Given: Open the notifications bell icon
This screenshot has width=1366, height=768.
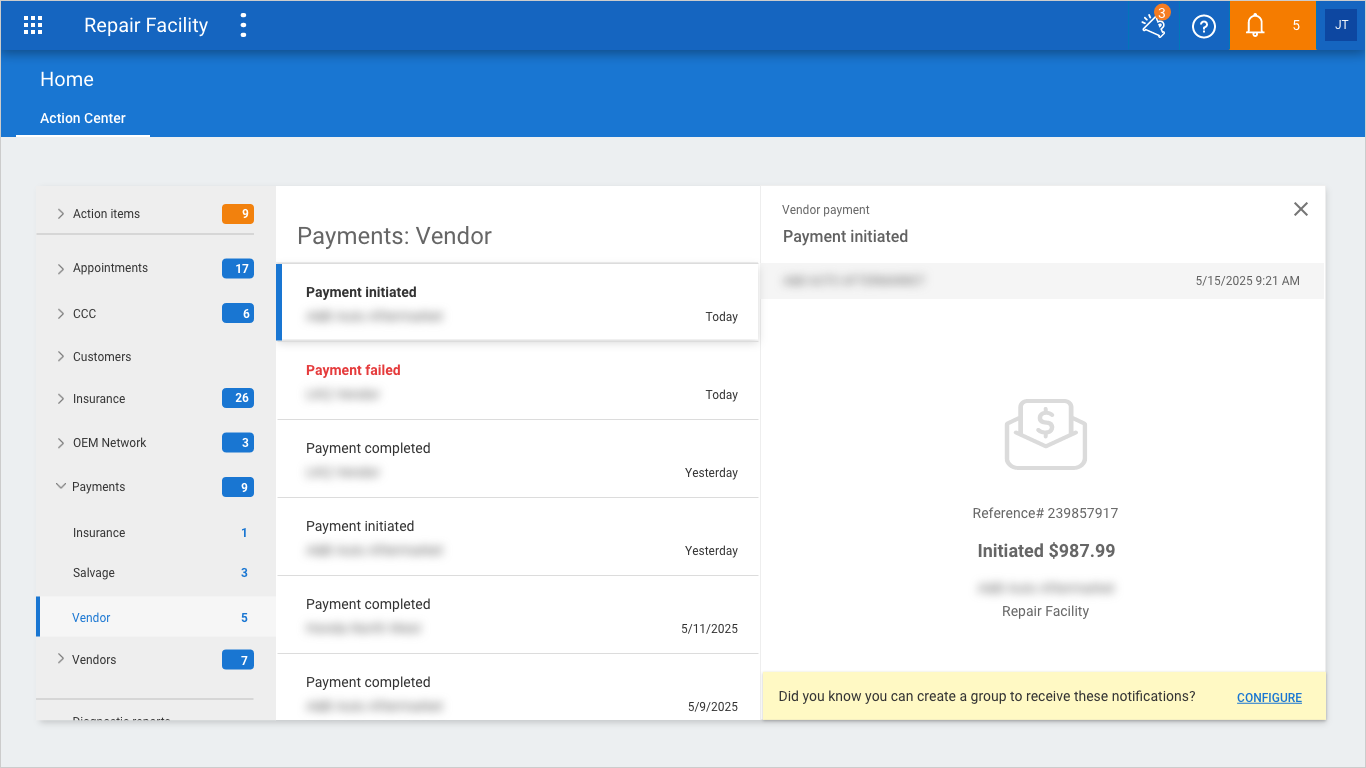Looking at the screenshot, I should 1255,26.
